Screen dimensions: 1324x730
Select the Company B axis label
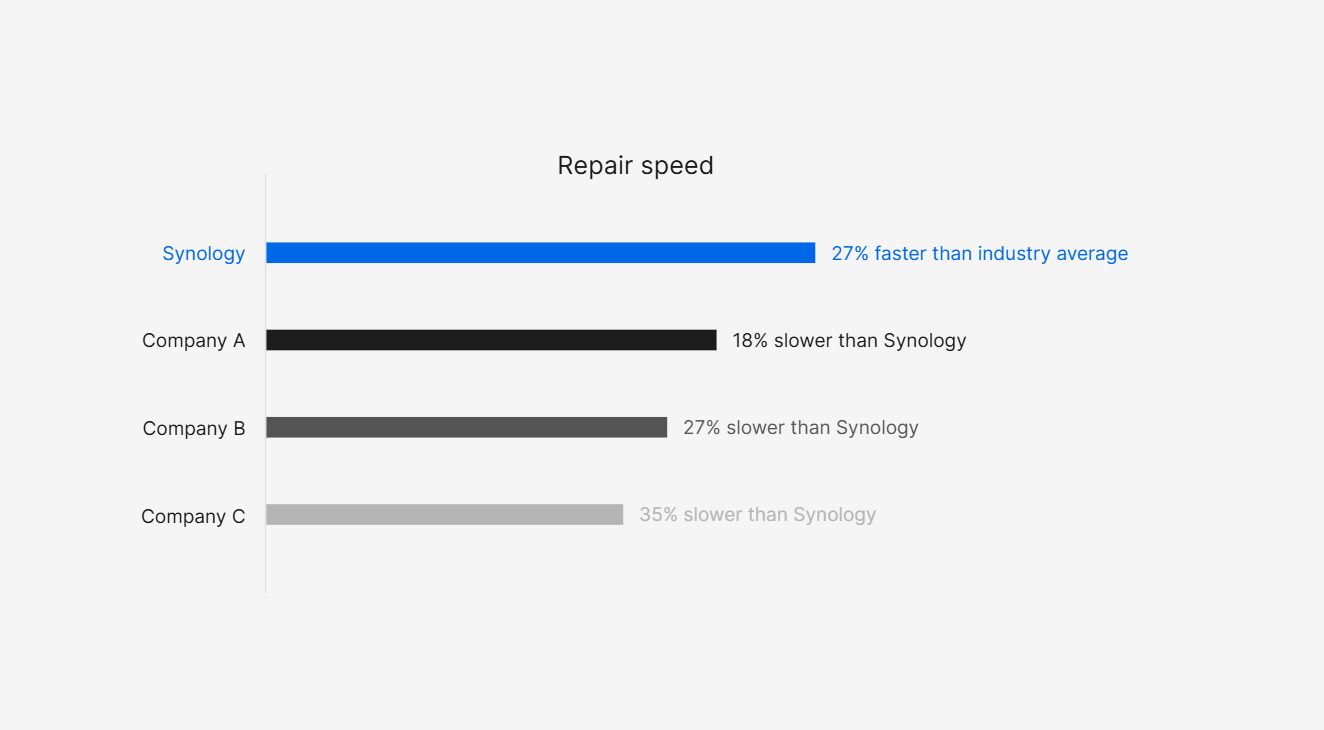tap(193, 429)
